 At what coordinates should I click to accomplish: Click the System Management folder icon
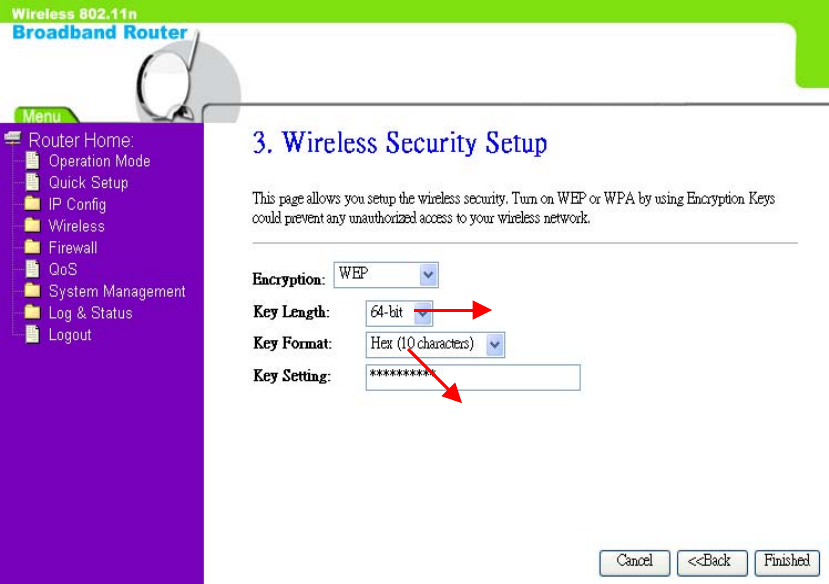pos(32,290)
